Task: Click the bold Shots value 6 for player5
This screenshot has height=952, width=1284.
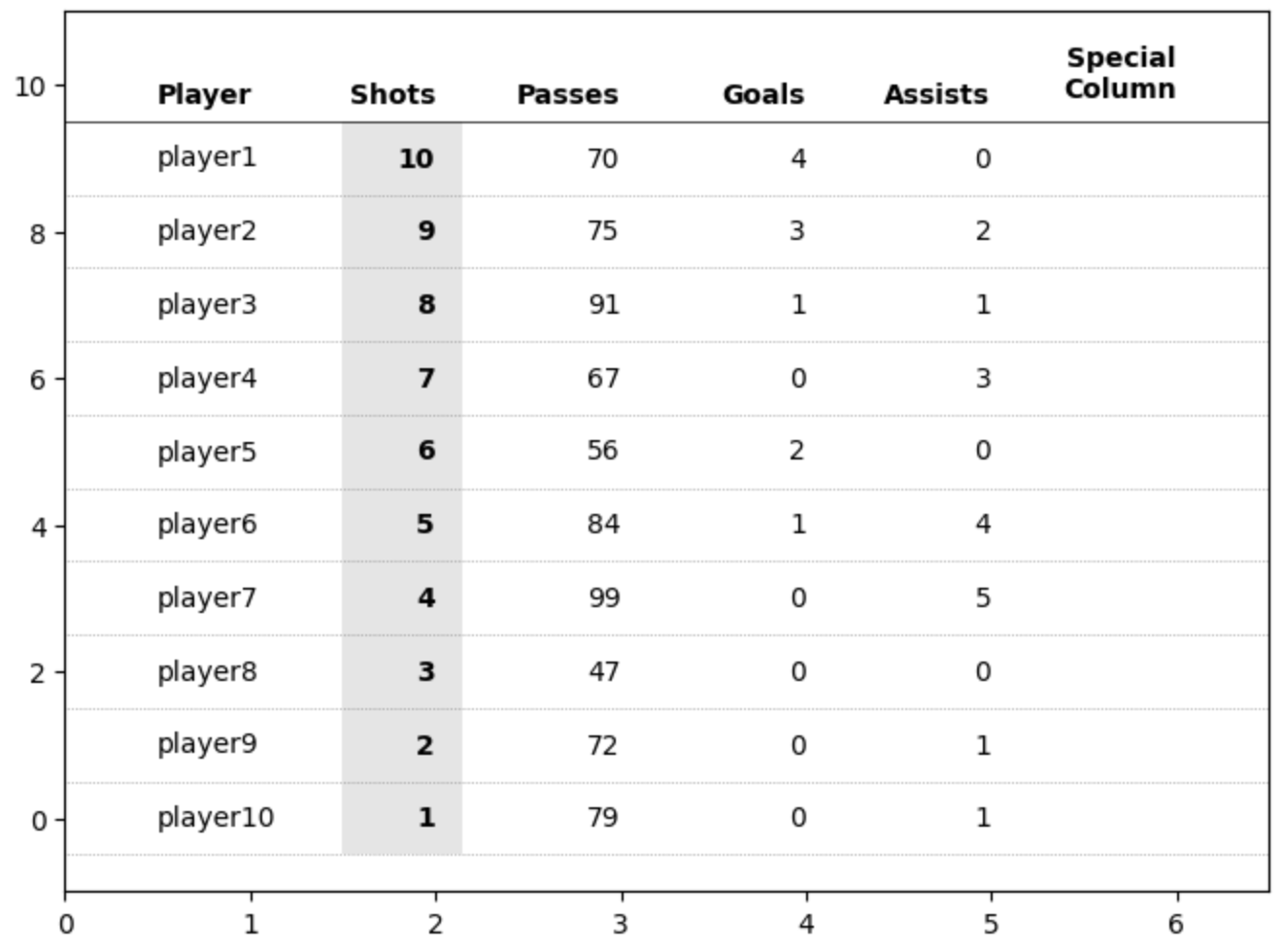Action: click(426, 451)
